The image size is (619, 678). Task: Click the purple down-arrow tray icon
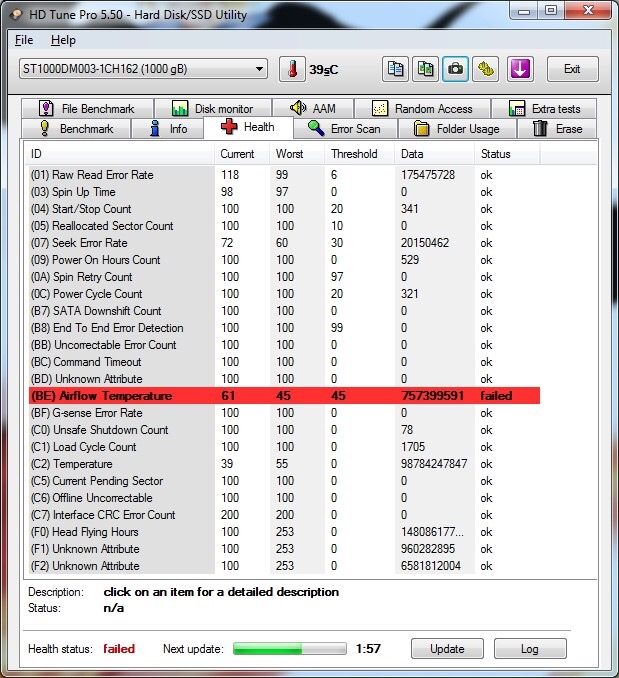[520, 69]
